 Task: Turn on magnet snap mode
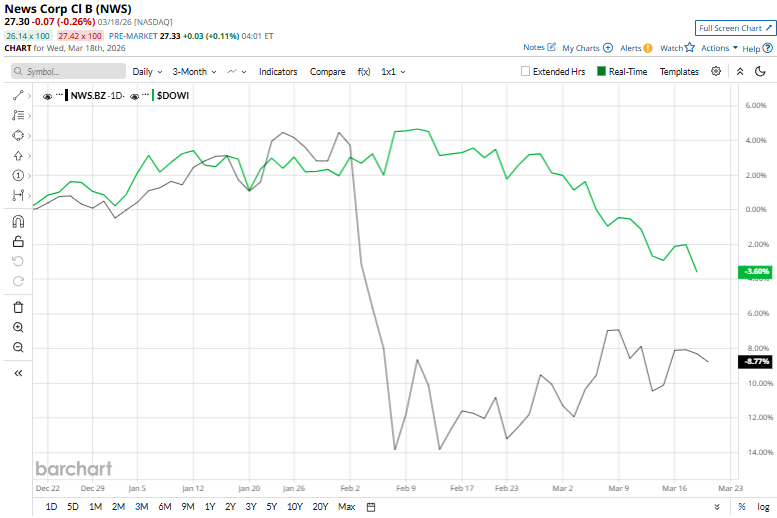[x=18, y=221]
